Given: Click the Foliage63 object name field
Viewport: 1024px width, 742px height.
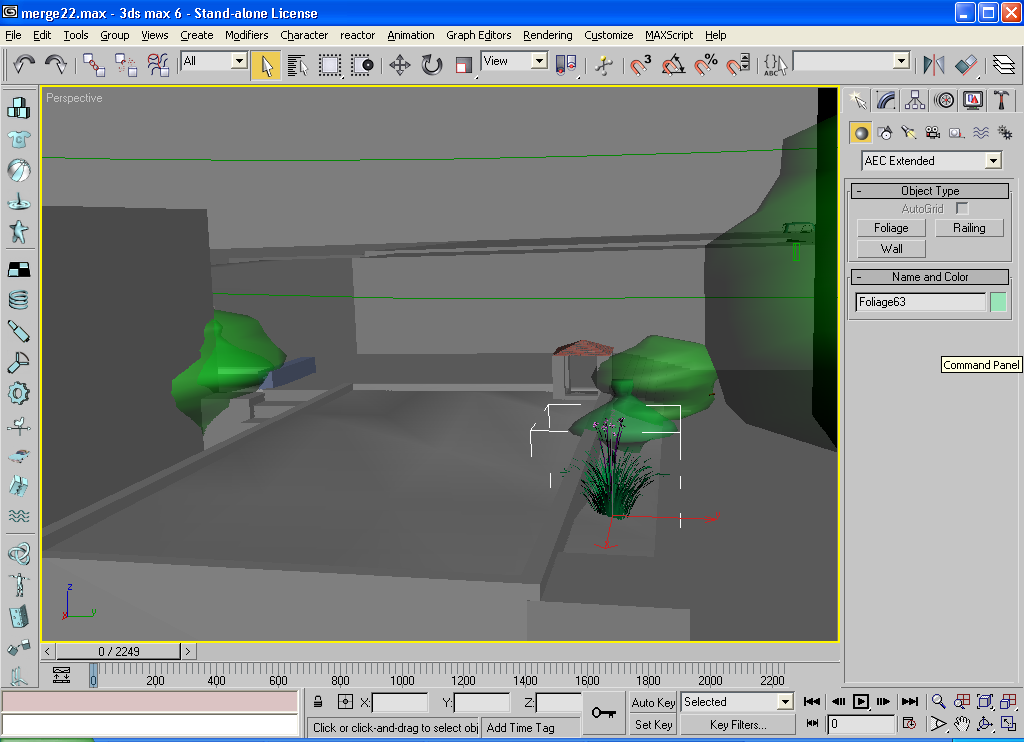Looking at the screenshot, I should point(920,302).
